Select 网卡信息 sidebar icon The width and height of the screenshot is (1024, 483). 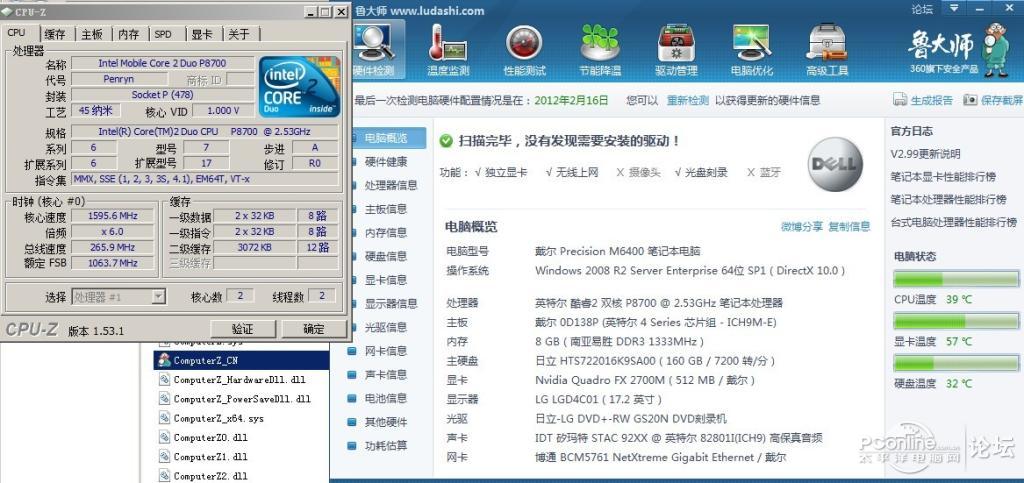353,351
